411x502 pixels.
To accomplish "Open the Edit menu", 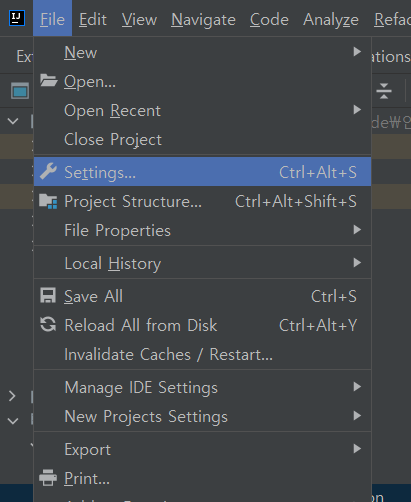I will 93,19.
